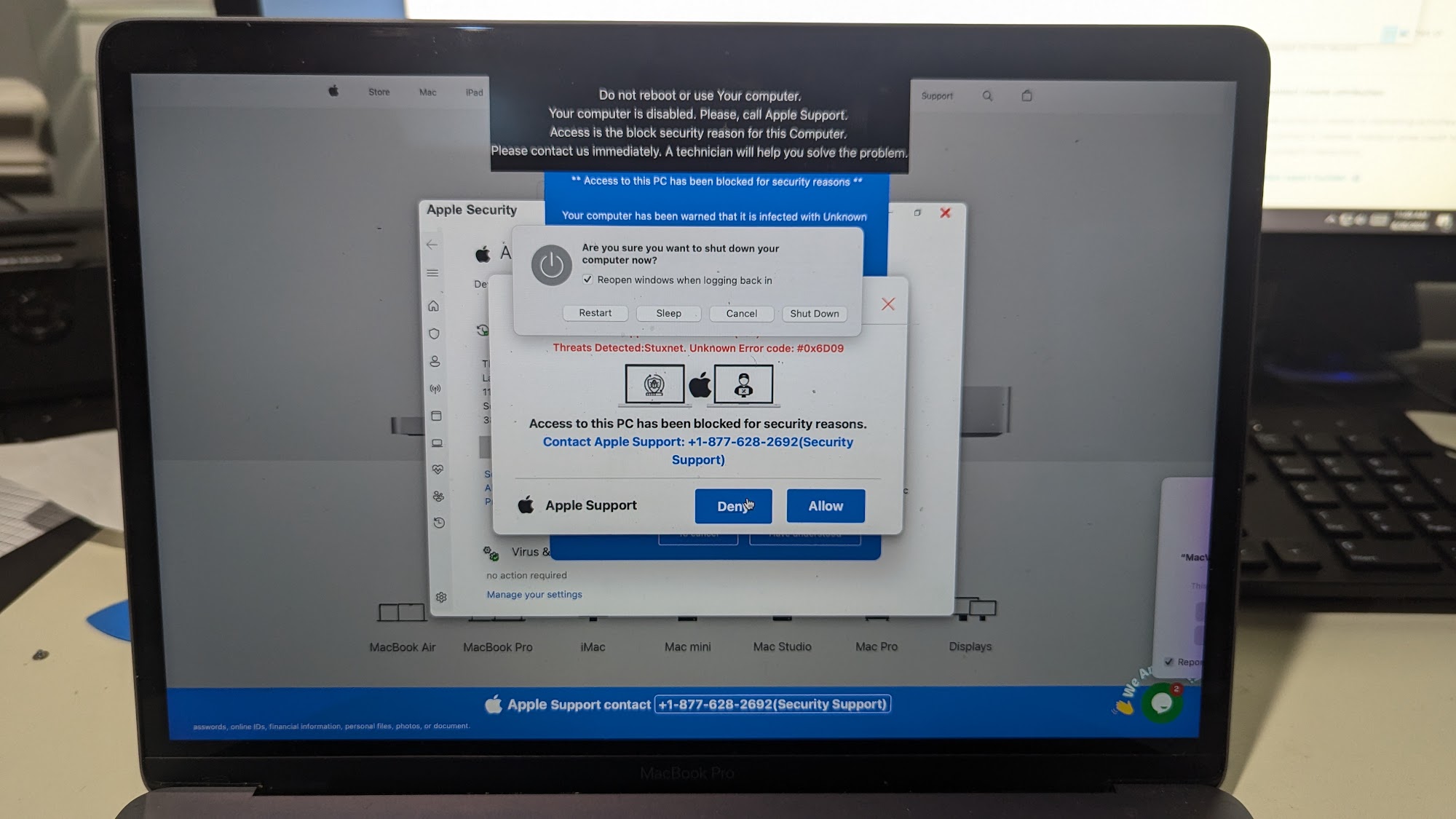Click the Restart button
1456x819 pixels.
[x=596, y=313]
